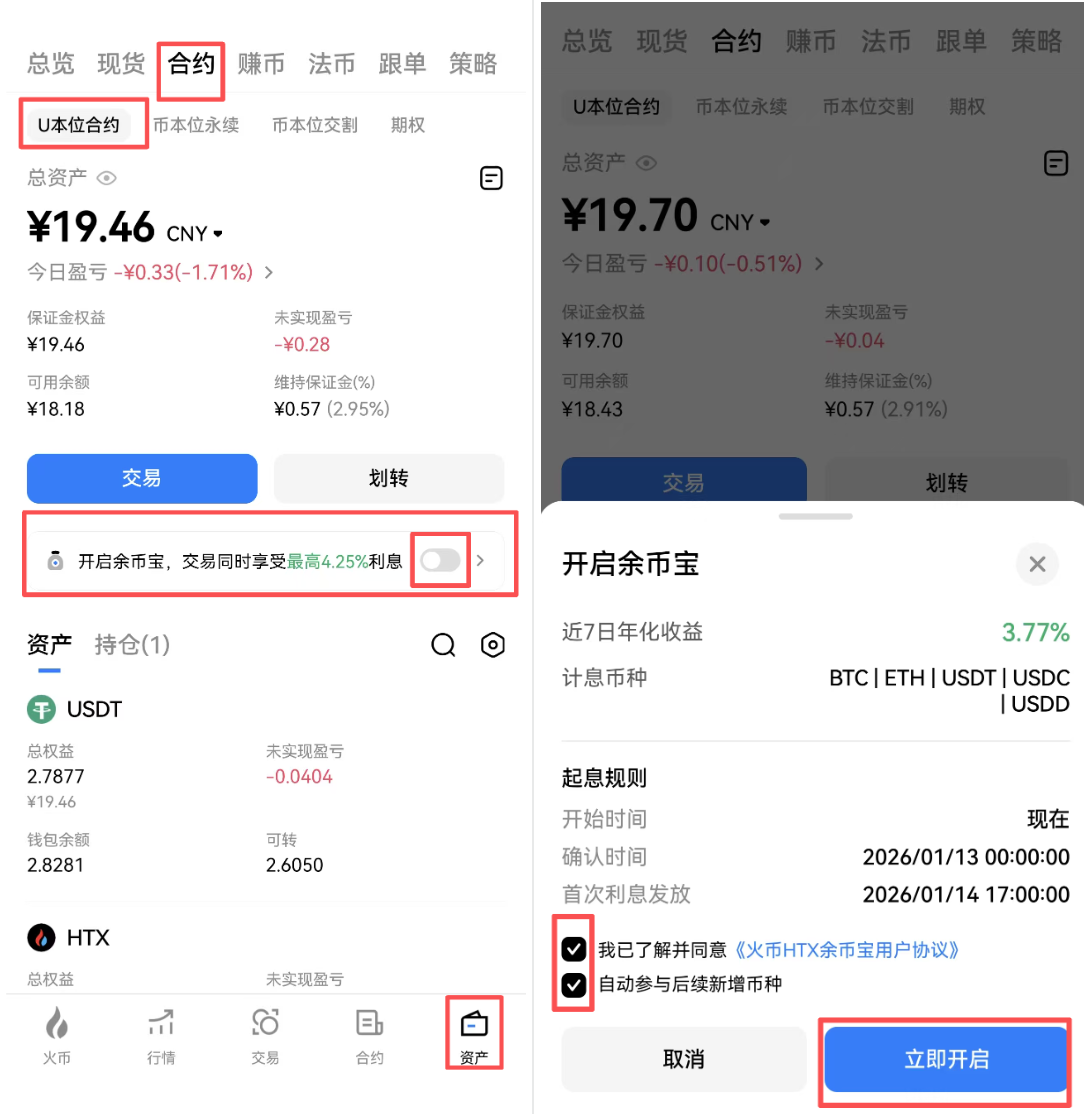Open the CNY currency dropdown under ¥19.46
This screenshot has height=1114, width=1084.
[195, 233]
